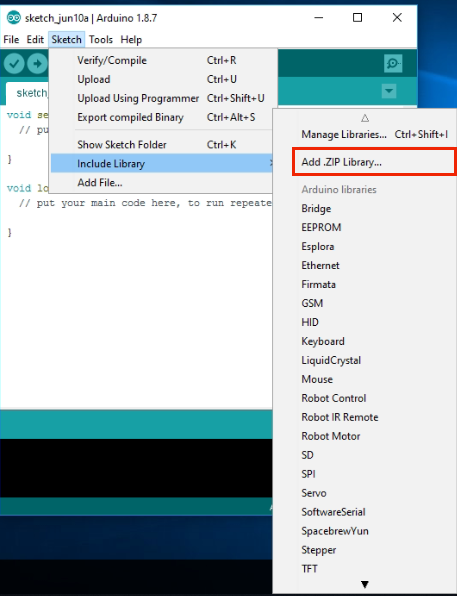Click the Upload arrow toolbar button
The image size is (457, 596).
coord(37,63)
